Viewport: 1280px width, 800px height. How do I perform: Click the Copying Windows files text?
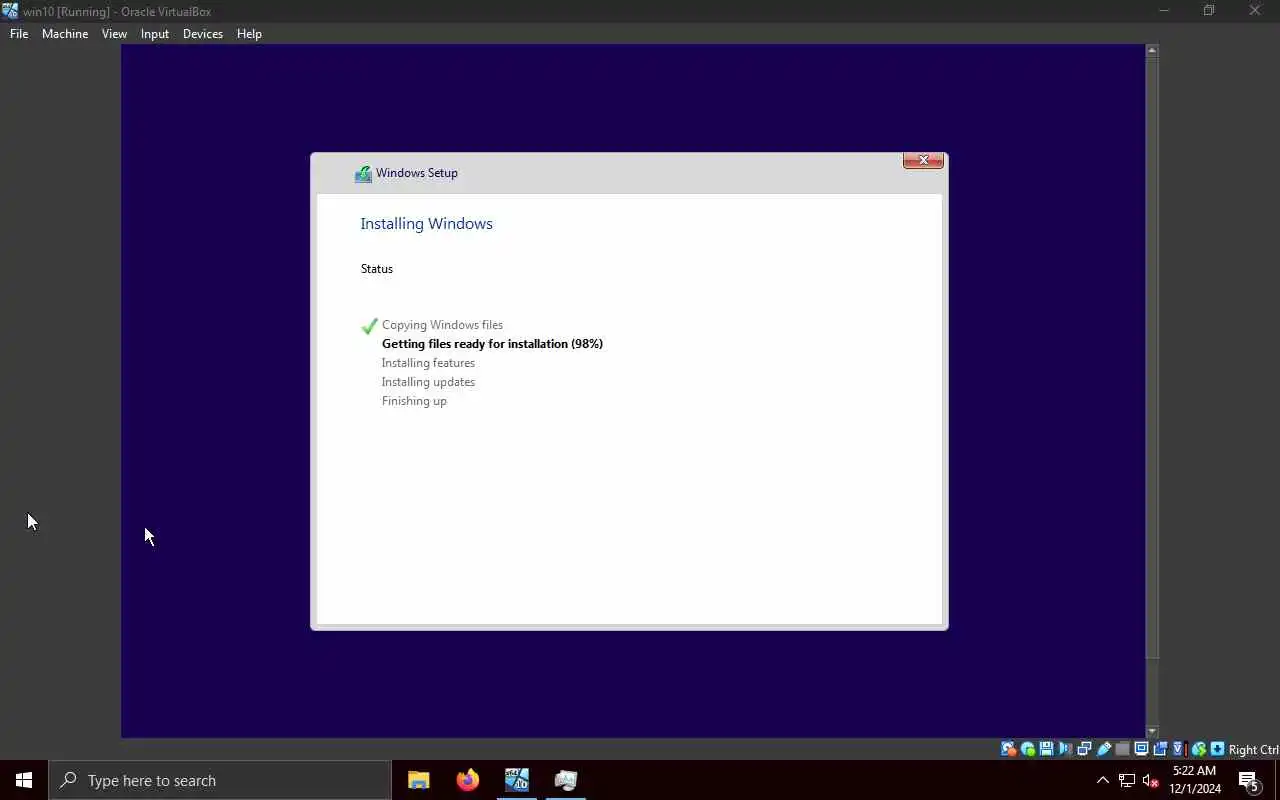click(x=442, y=325)
